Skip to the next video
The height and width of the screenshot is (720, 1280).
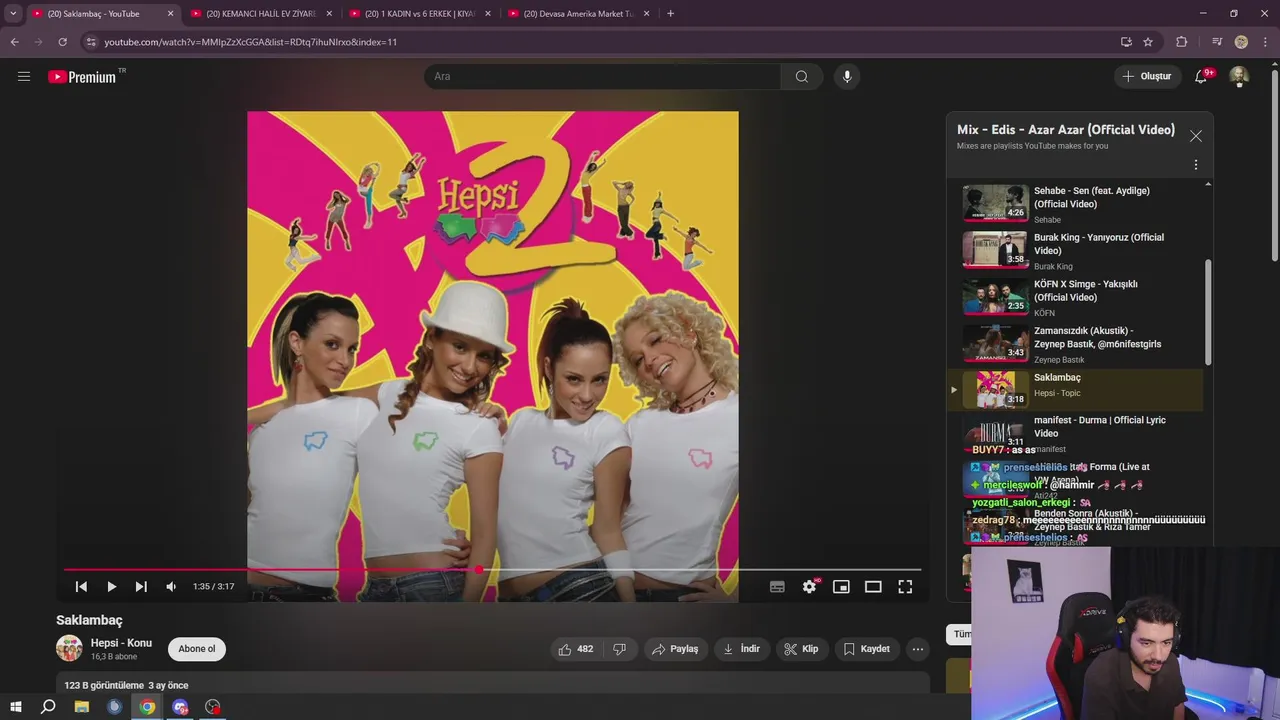[x=141, y=587]
